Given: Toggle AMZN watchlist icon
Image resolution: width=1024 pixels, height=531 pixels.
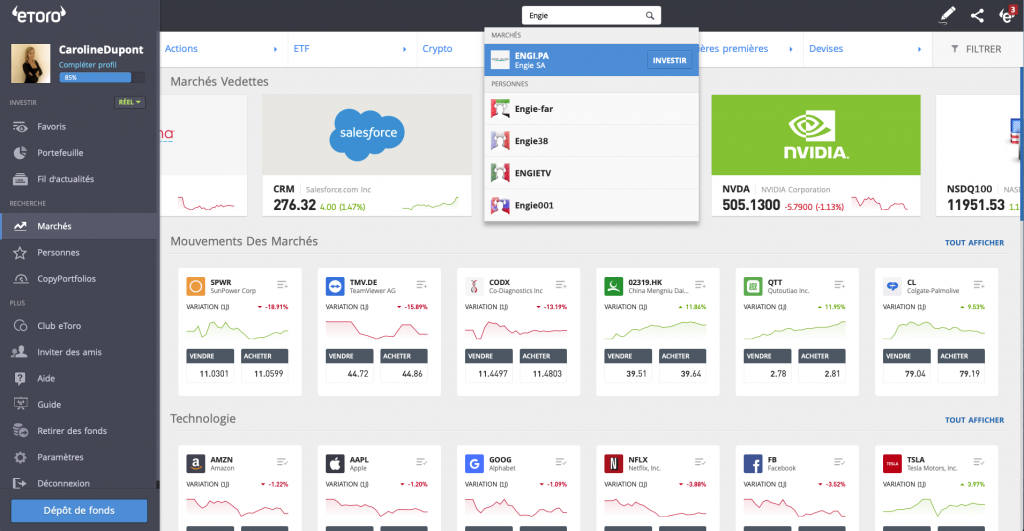Looking at the screenshot, I should (x=282, y=462).
